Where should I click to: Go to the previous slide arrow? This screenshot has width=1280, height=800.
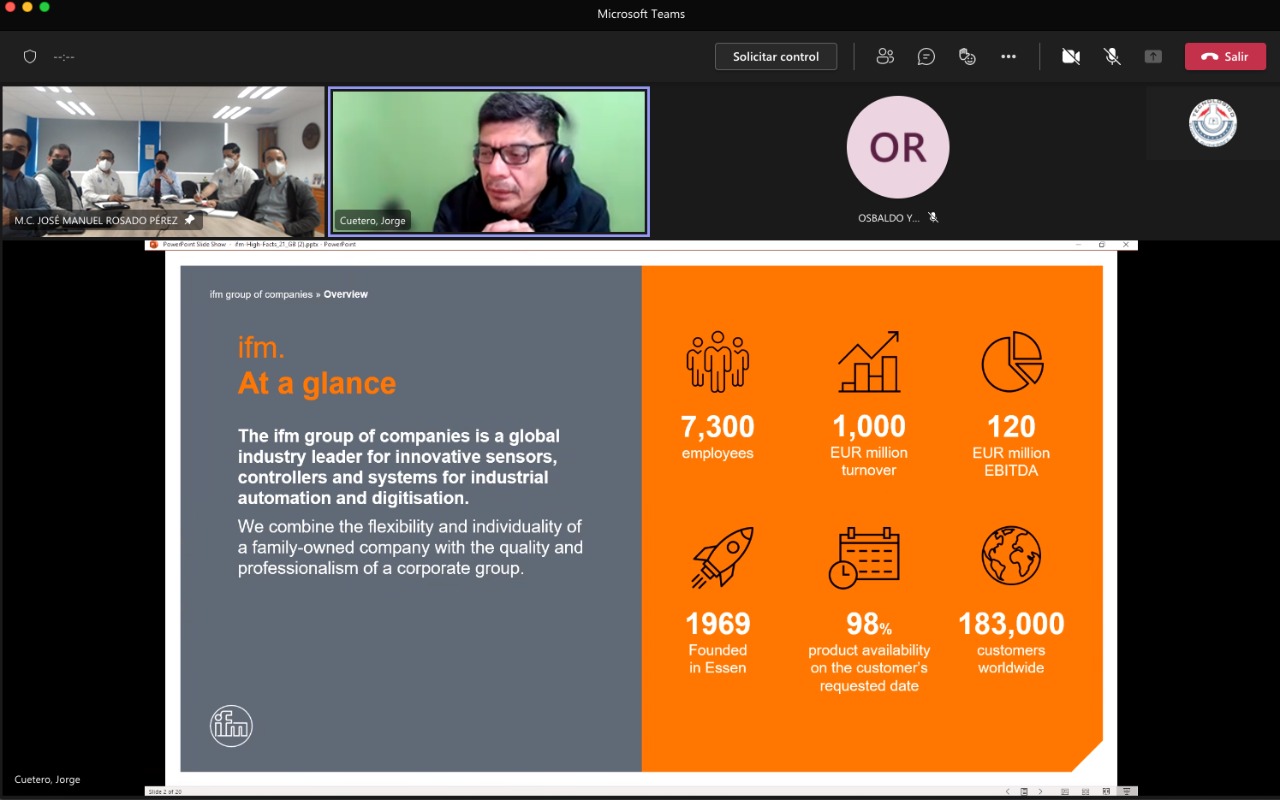pyautogui.click(x=1008, y=791)
